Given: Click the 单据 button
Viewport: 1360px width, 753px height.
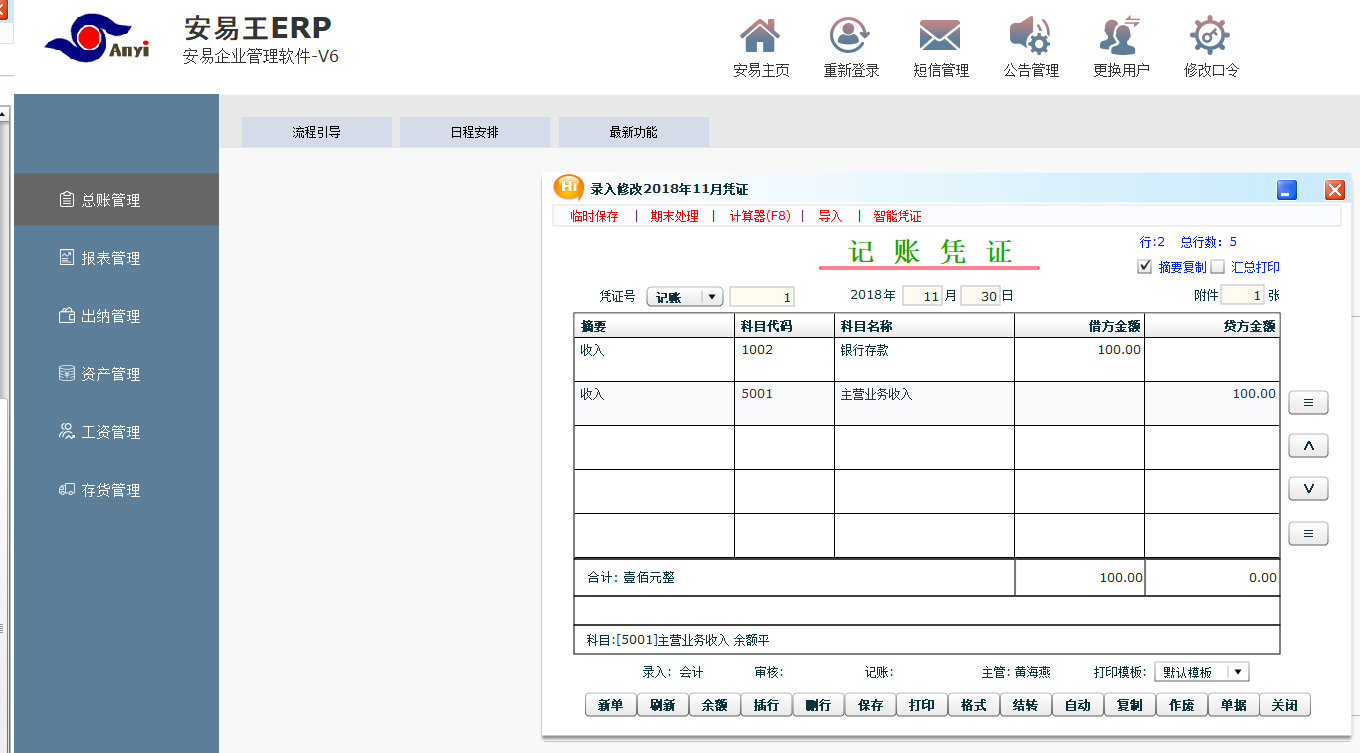Looking at the screenshot, I should point(1234,705).
